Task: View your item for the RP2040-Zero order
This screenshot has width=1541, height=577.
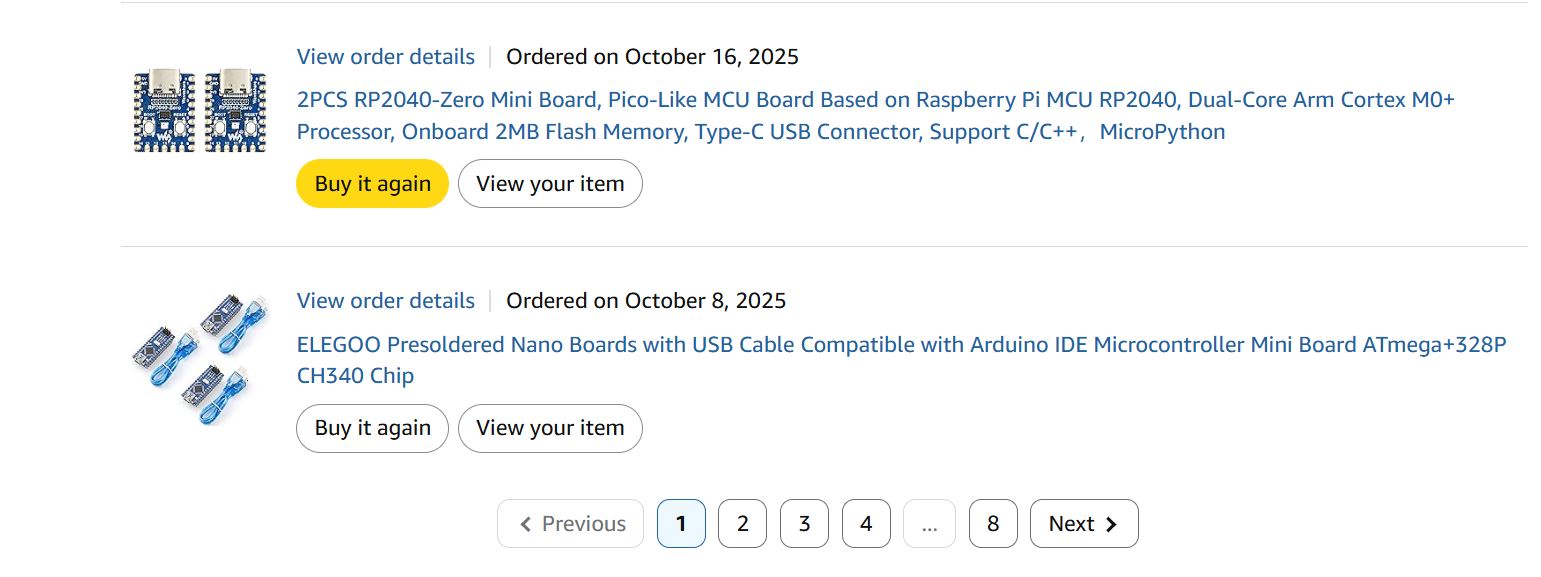Action: click(550, 184)
